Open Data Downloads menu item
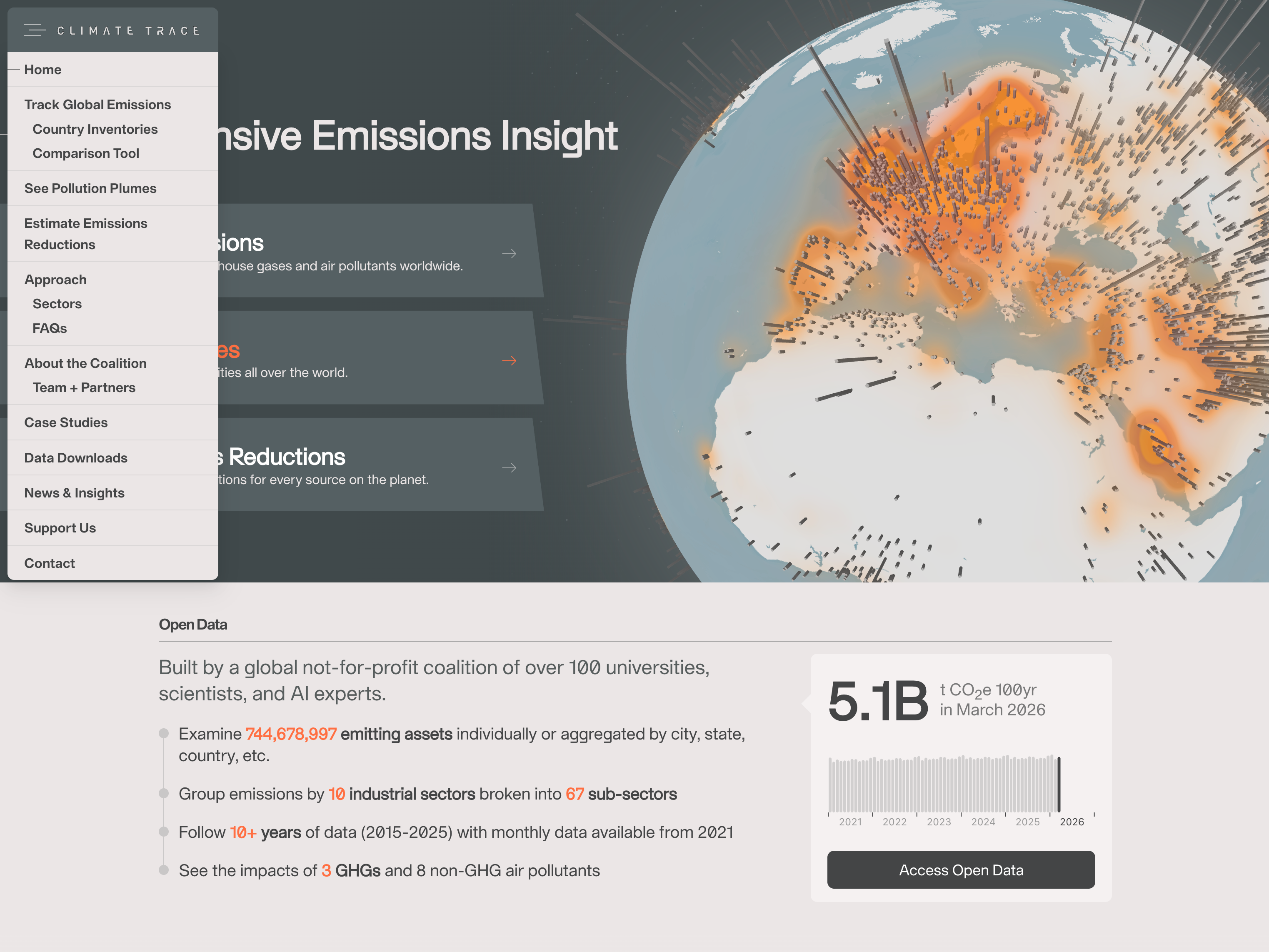 (x=113, y=458)
